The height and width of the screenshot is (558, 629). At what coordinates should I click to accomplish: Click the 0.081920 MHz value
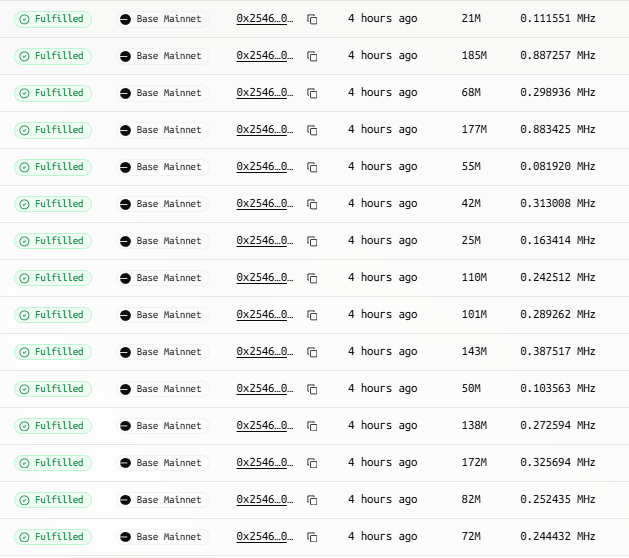point(558,166)
